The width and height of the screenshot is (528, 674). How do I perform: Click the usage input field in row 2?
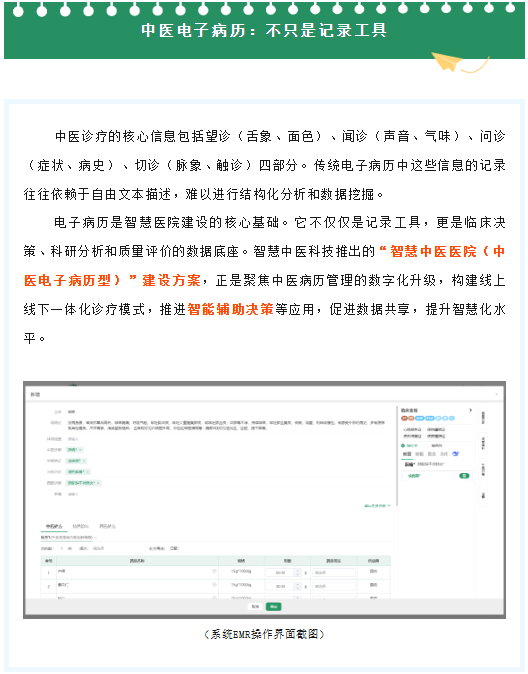pos(334,586)
